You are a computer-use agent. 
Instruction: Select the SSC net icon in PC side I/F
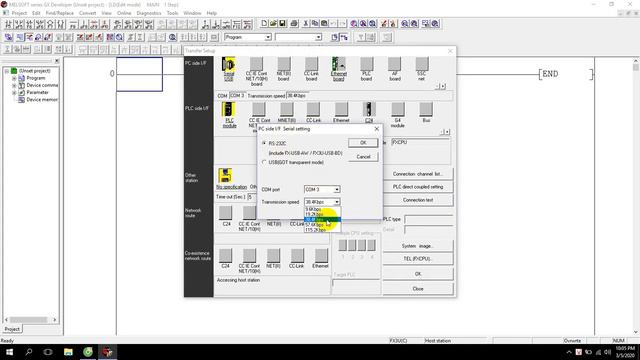[x=422, y=64]
